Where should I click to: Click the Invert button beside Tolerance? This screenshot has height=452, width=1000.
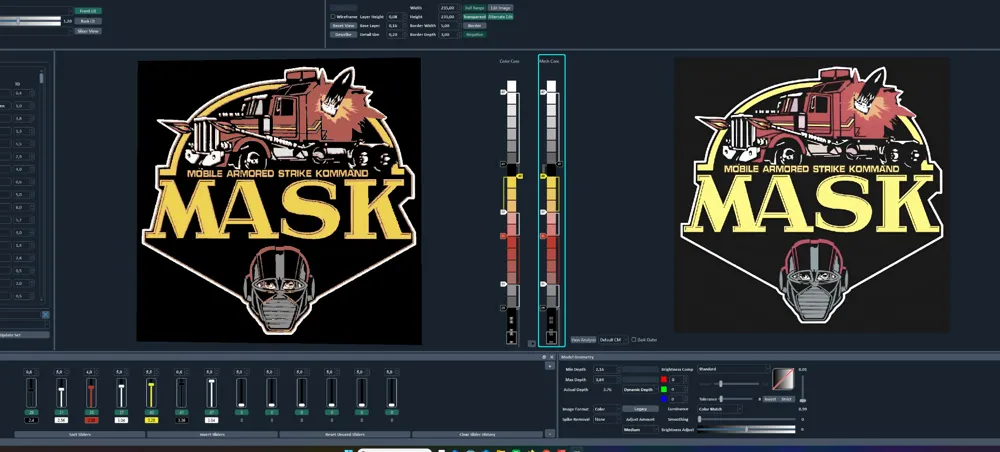pos(770,399)
